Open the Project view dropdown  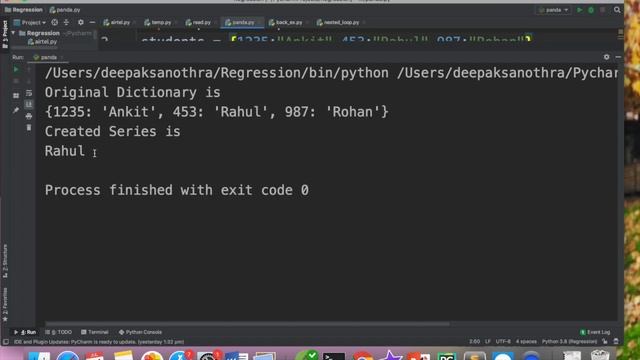click(x=30, y=22)
